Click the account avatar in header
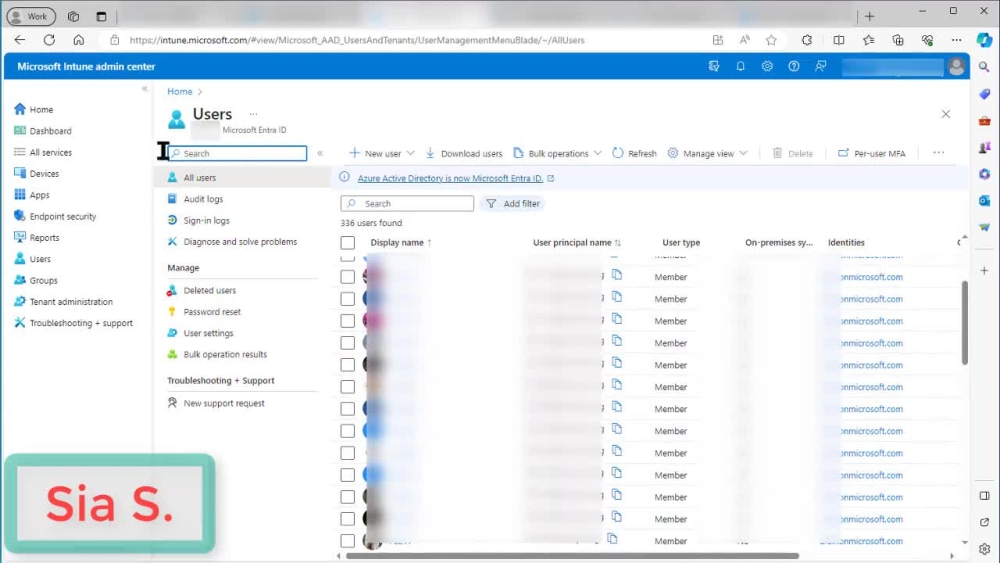 click(956, 66)
